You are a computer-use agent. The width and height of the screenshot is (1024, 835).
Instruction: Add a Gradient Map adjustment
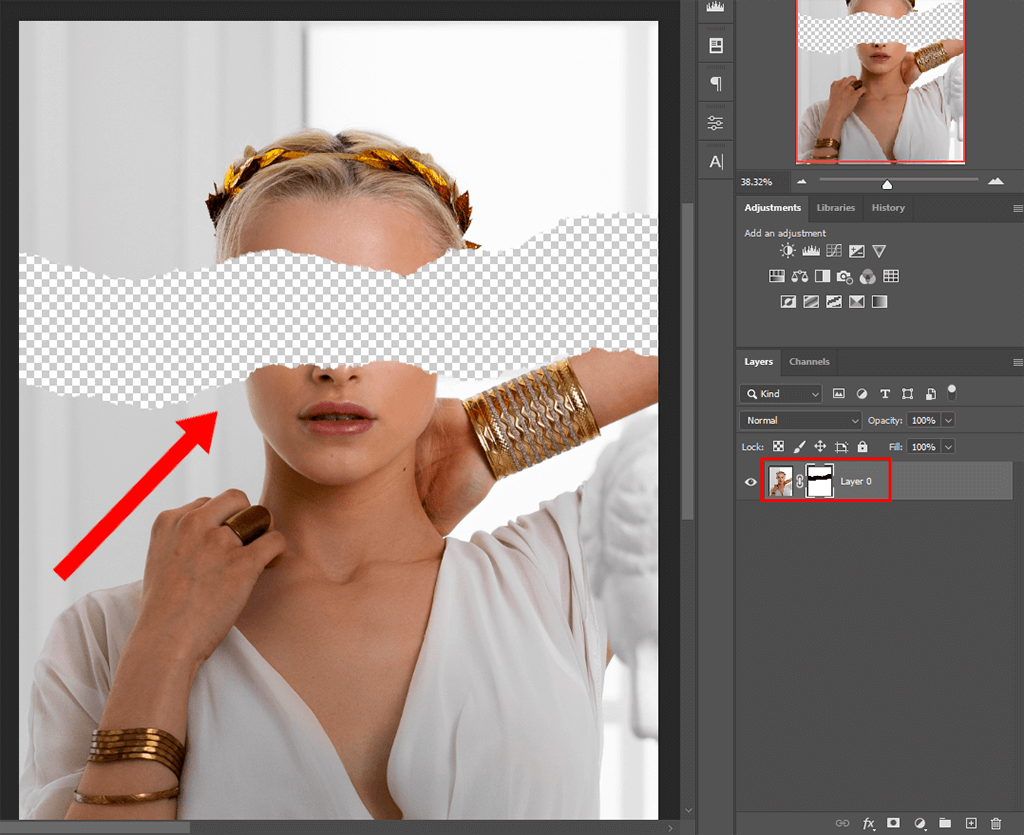click(880, 302)
